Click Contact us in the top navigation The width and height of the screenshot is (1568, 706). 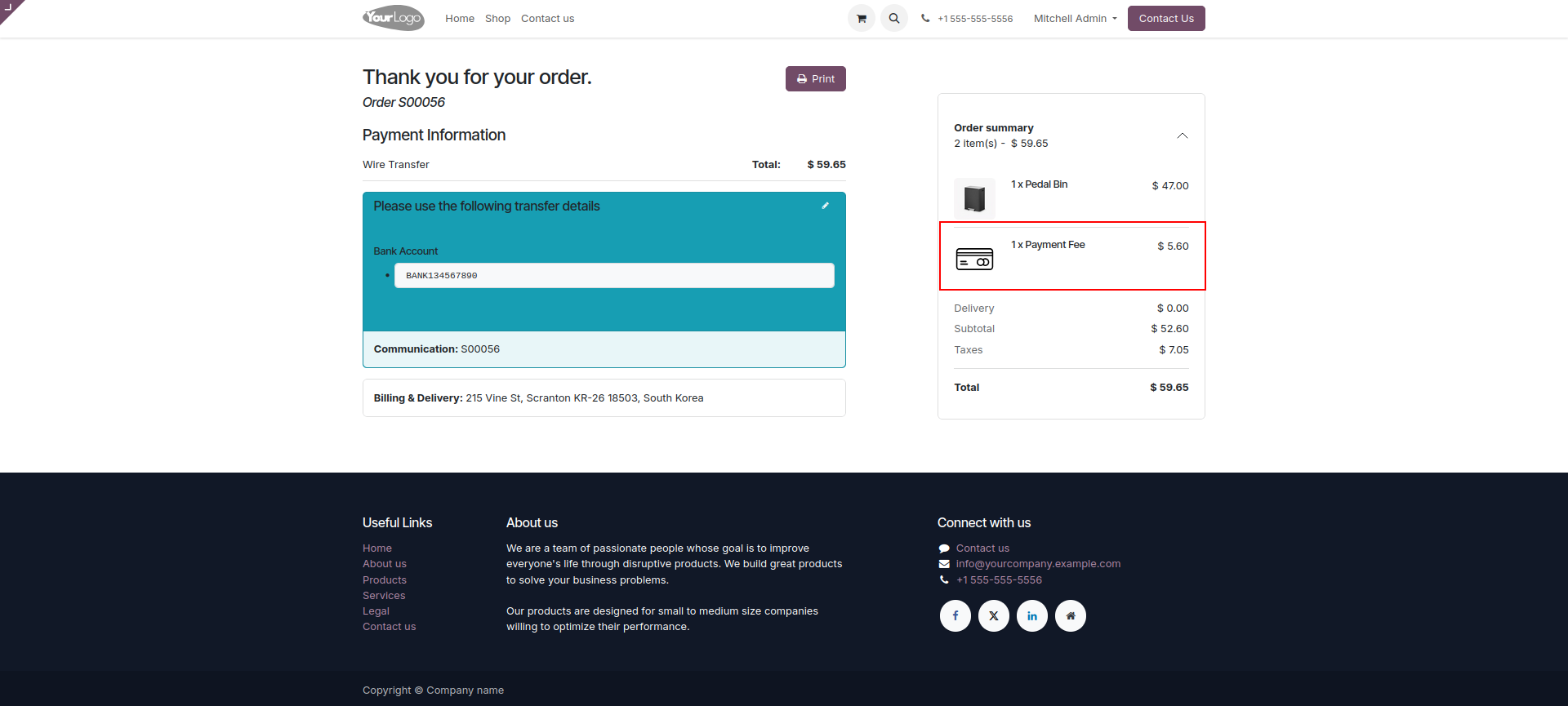click(x=547, y=18)
